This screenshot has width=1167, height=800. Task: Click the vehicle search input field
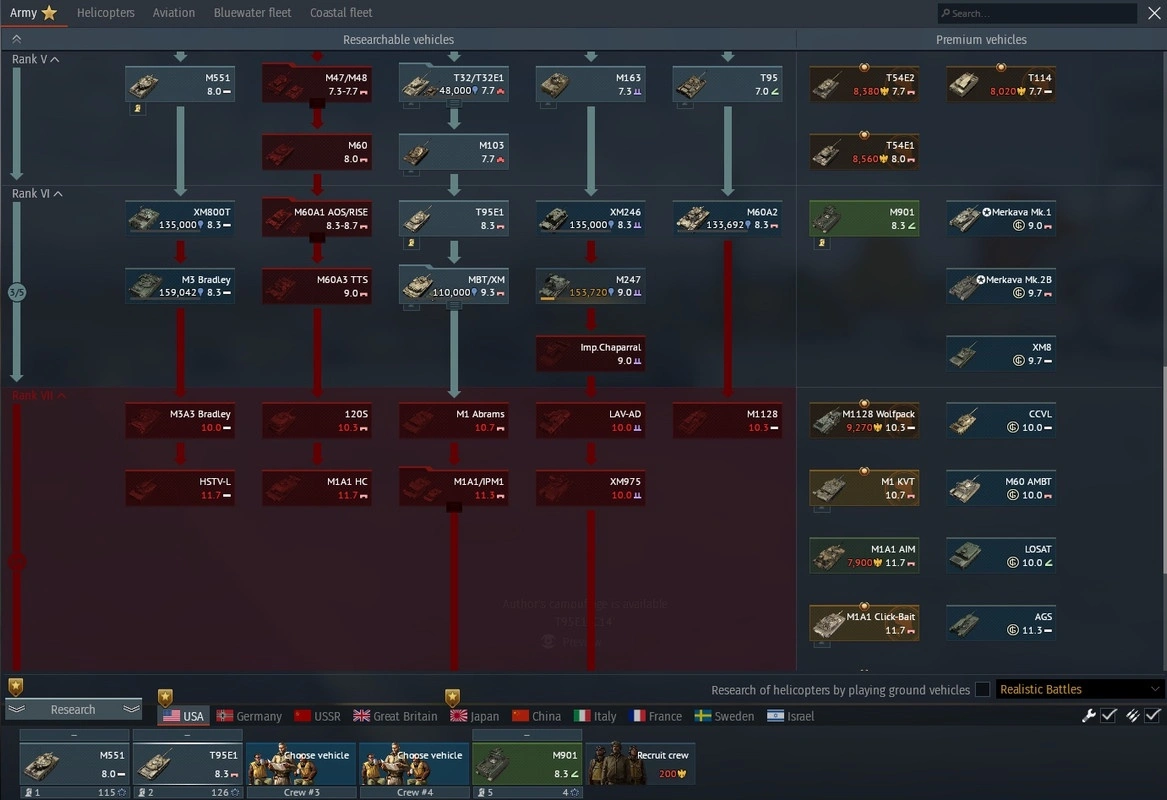click(x=1040, y=14)
